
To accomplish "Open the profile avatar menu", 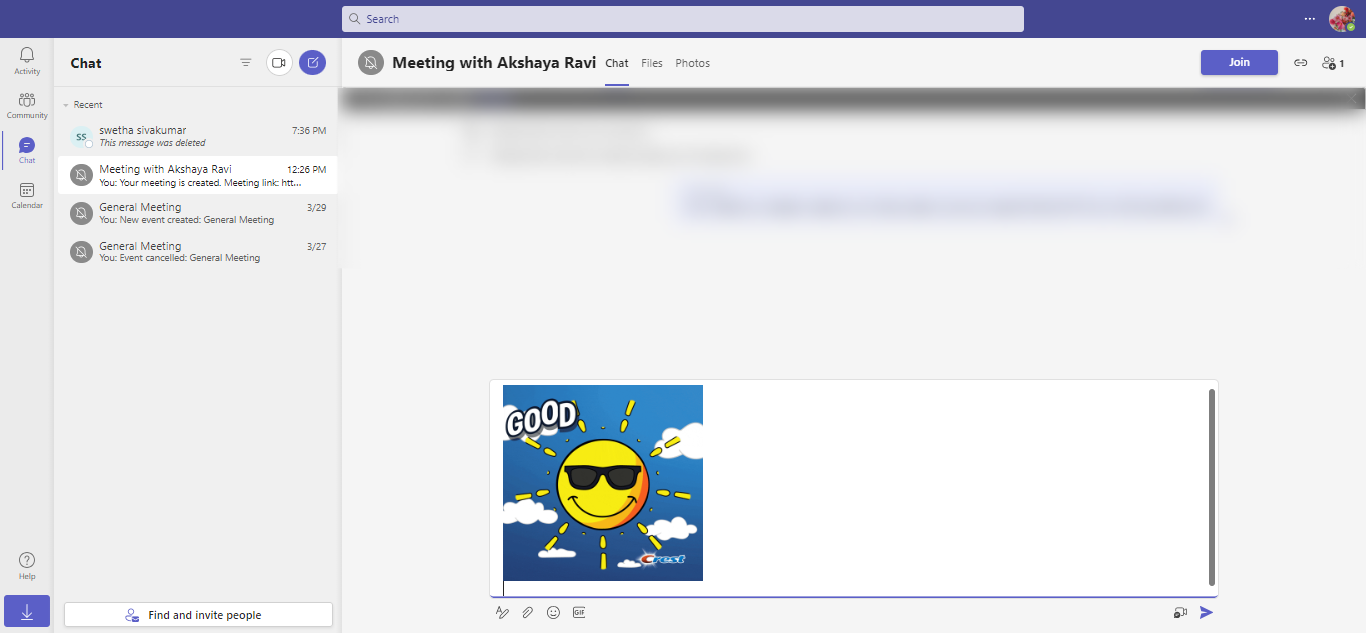I will 1342,19.
